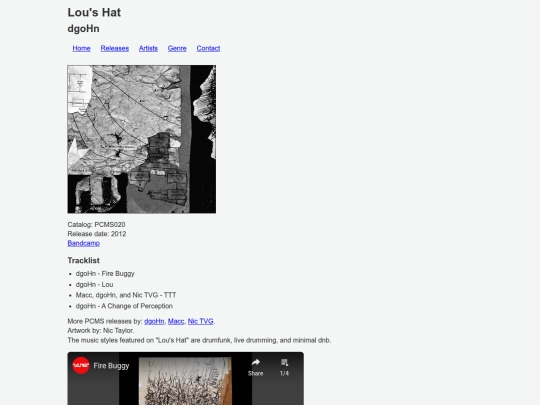Select the dgoHn - Fire Buggy tracklist entry
Screen dimensions: 540x405
pyautogui.click(x=105, y=273)
